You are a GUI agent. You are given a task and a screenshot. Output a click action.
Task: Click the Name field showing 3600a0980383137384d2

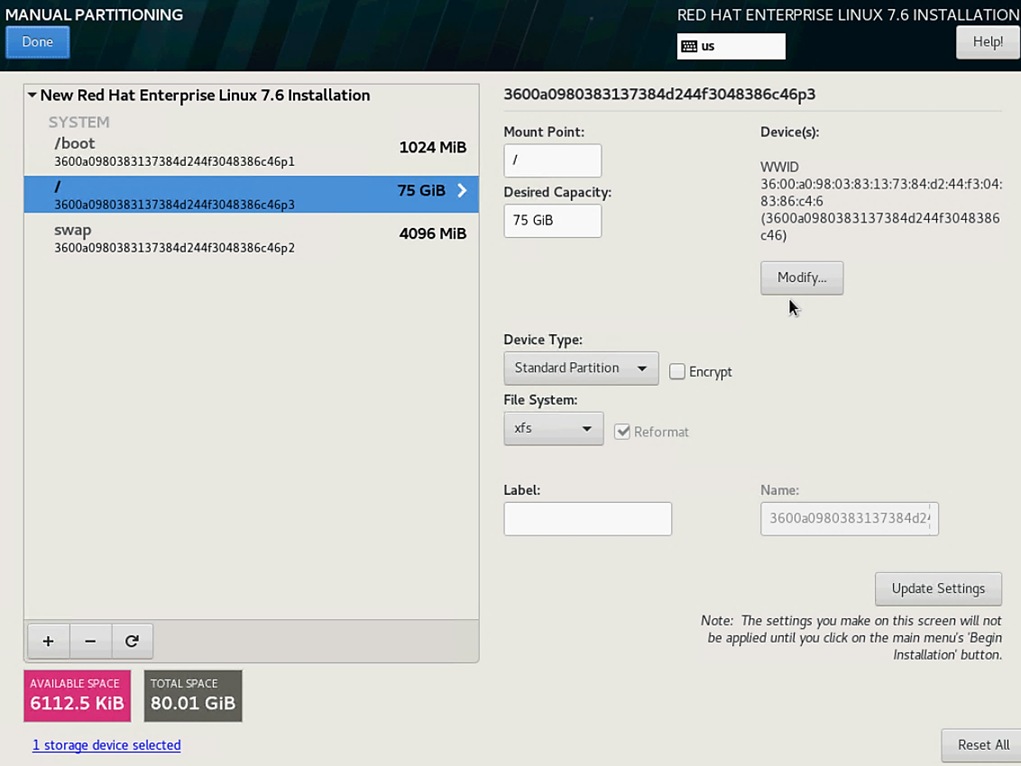point(849,518)
